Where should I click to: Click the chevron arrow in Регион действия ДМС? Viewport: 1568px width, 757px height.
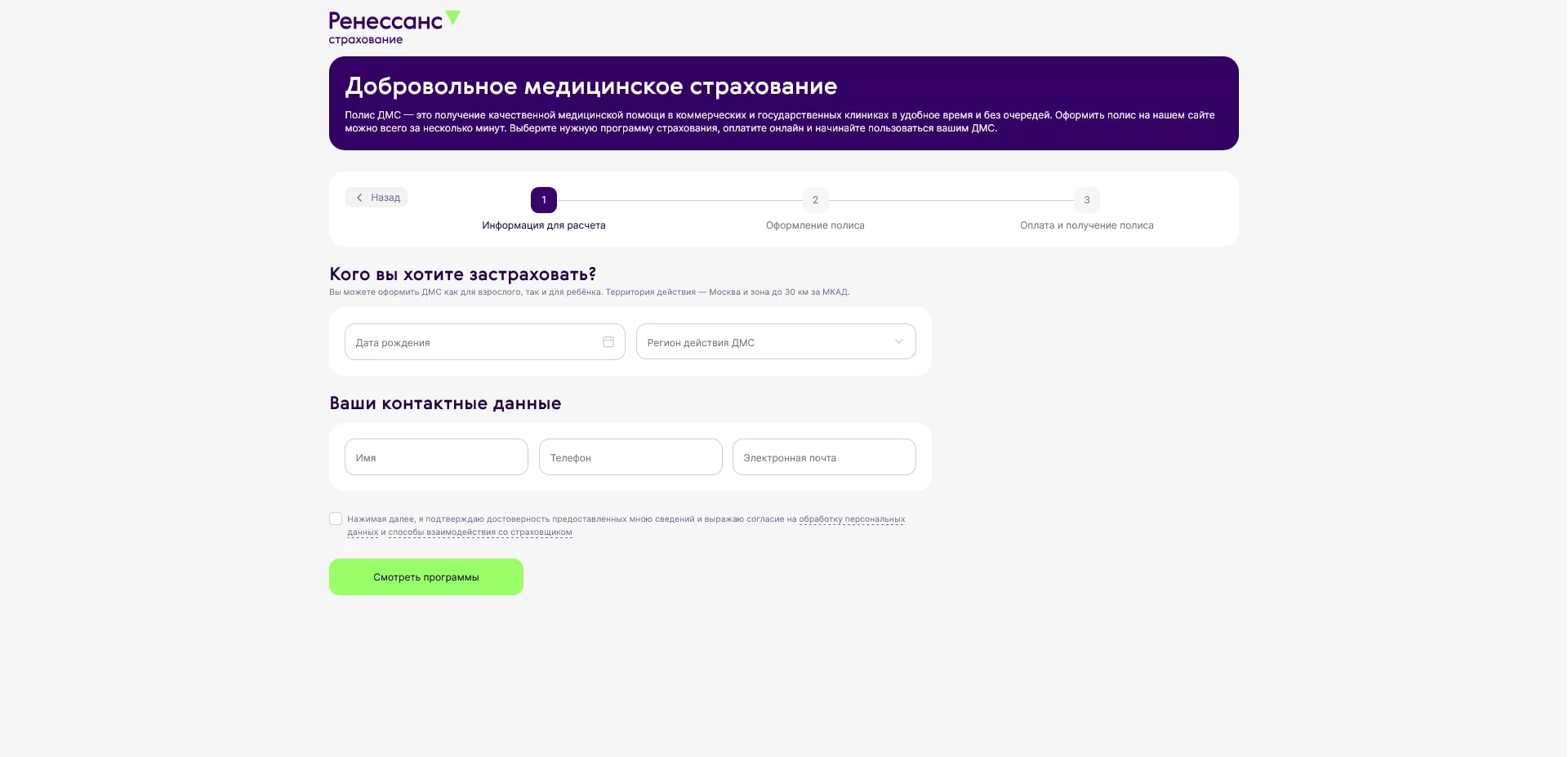[899, 341]
